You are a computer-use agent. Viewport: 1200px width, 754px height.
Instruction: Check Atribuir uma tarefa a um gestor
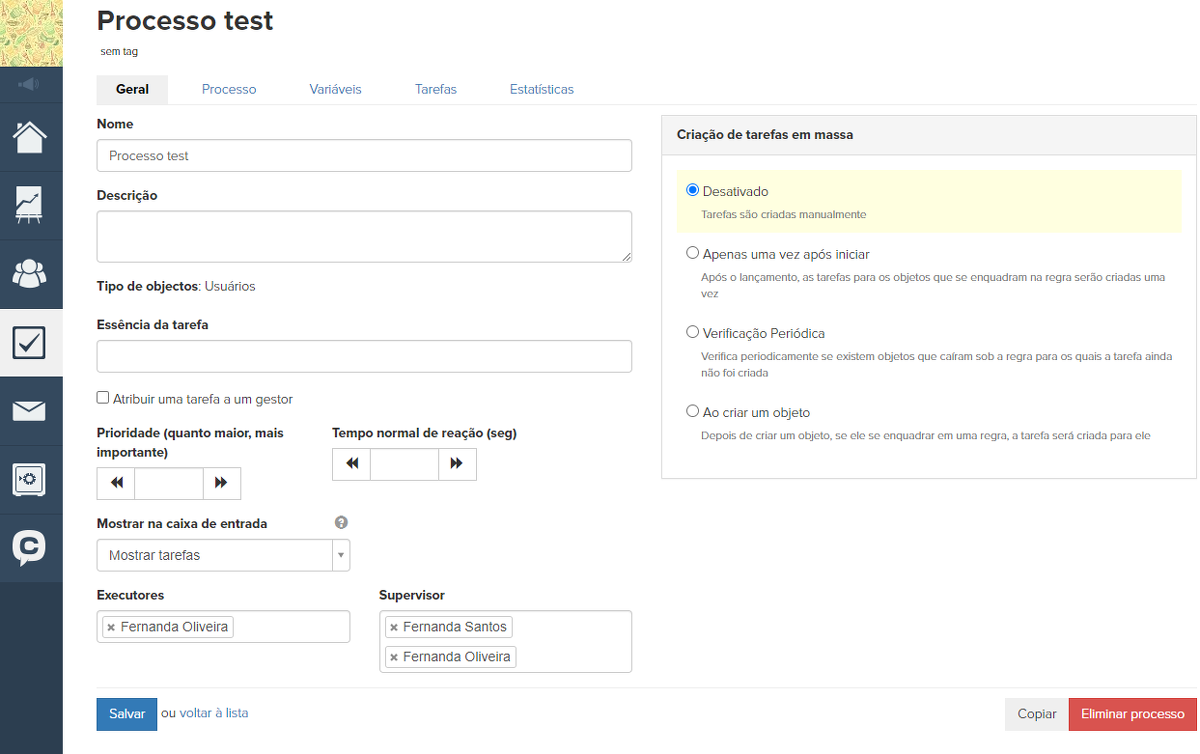[x=103, y=398]
